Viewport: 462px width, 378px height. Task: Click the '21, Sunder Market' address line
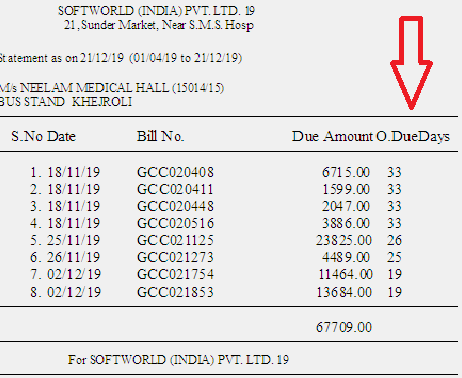click(159, 25)
